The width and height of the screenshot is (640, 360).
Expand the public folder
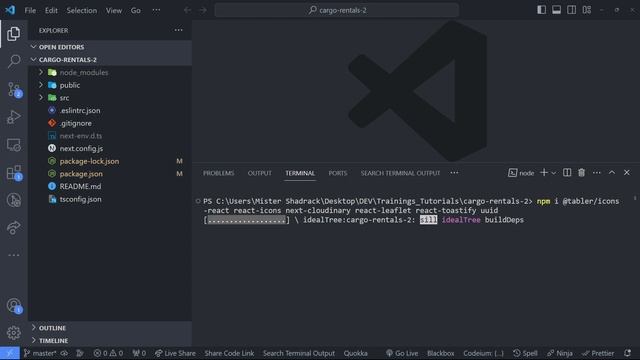click(110, 85)
